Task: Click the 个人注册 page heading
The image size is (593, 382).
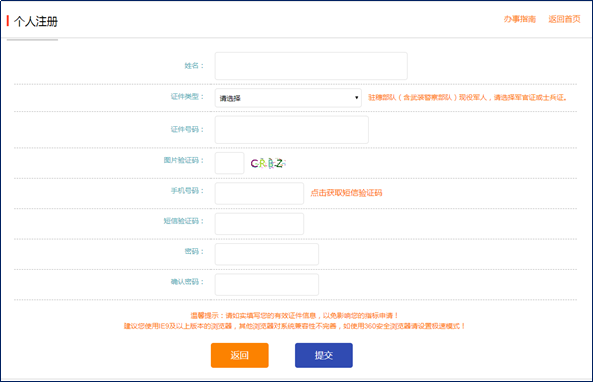Action: point(36,22)
